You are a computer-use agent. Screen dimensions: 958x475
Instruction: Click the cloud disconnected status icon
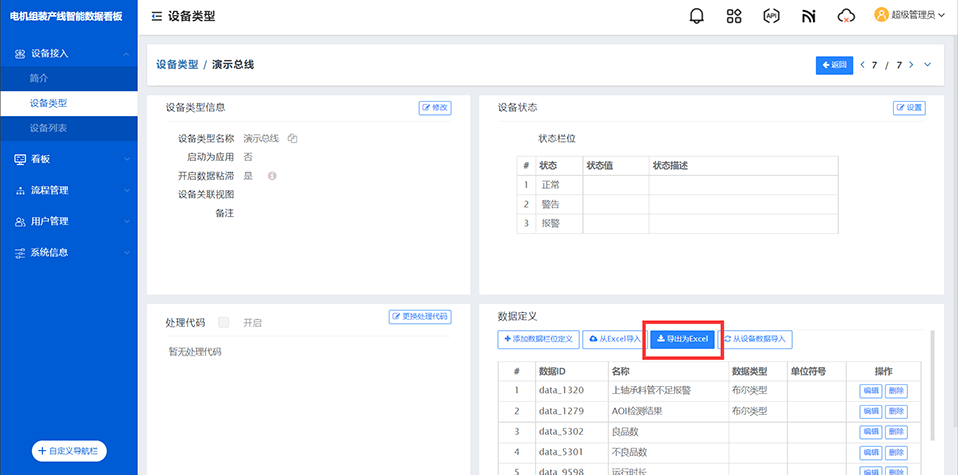846,16
